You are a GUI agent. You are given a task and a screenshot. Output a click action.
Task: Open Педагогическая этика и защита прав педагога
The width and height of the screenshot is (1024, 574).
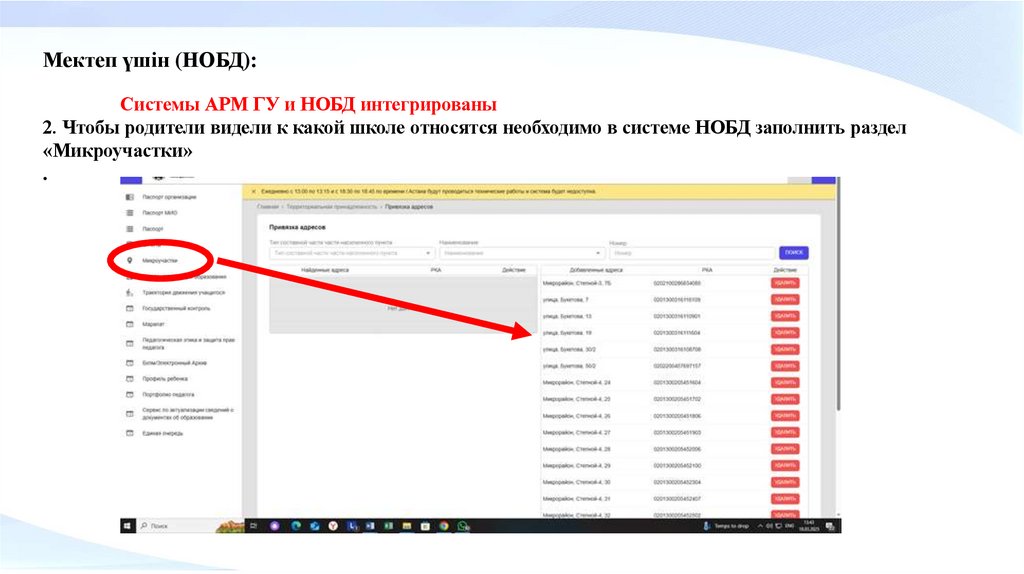(188, 343)
